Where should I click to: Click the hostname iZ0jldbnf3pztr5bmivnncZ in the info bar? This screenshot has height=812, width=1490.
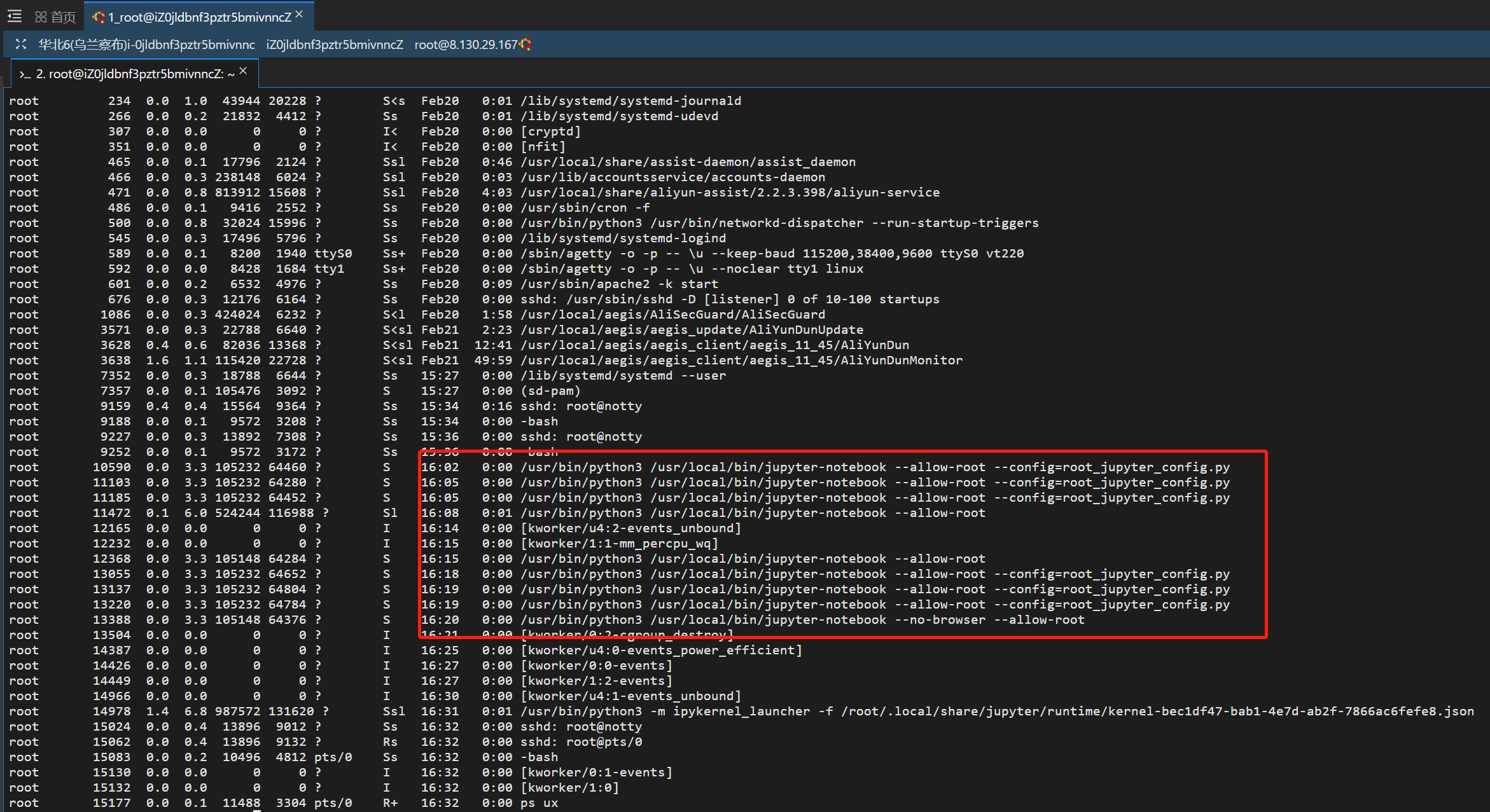click(335, 45)
